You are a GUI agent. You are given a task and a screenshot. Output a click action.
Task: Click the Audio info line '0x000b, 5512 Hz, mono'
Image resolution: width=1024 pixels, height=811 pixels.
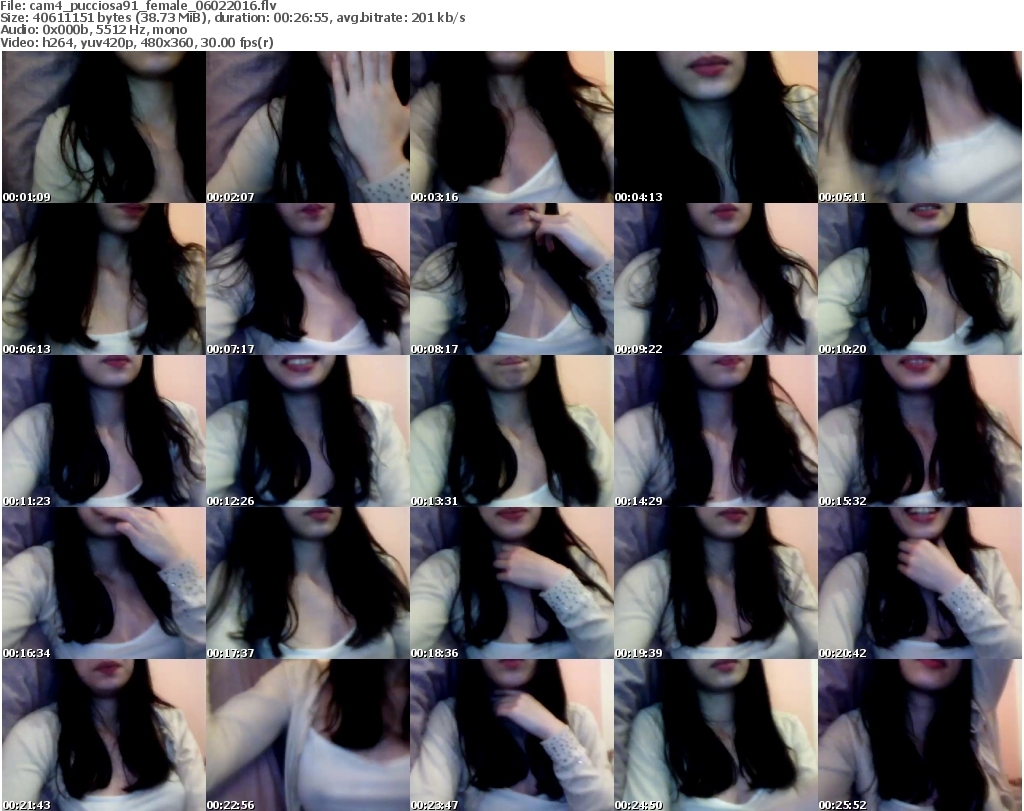93,30
